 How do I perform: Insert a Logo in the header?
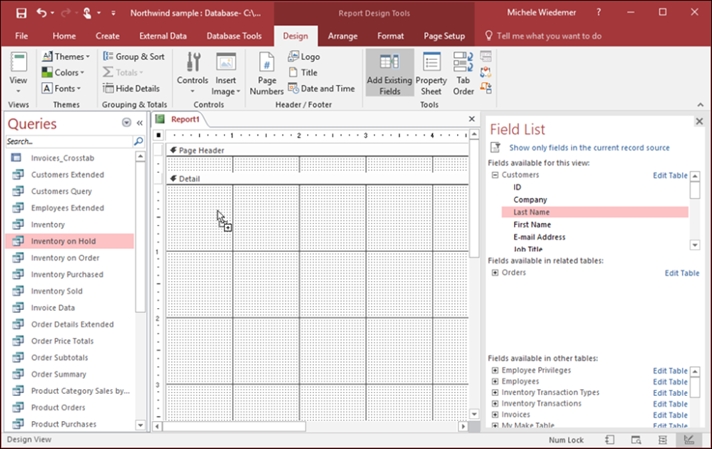[304, 57]
